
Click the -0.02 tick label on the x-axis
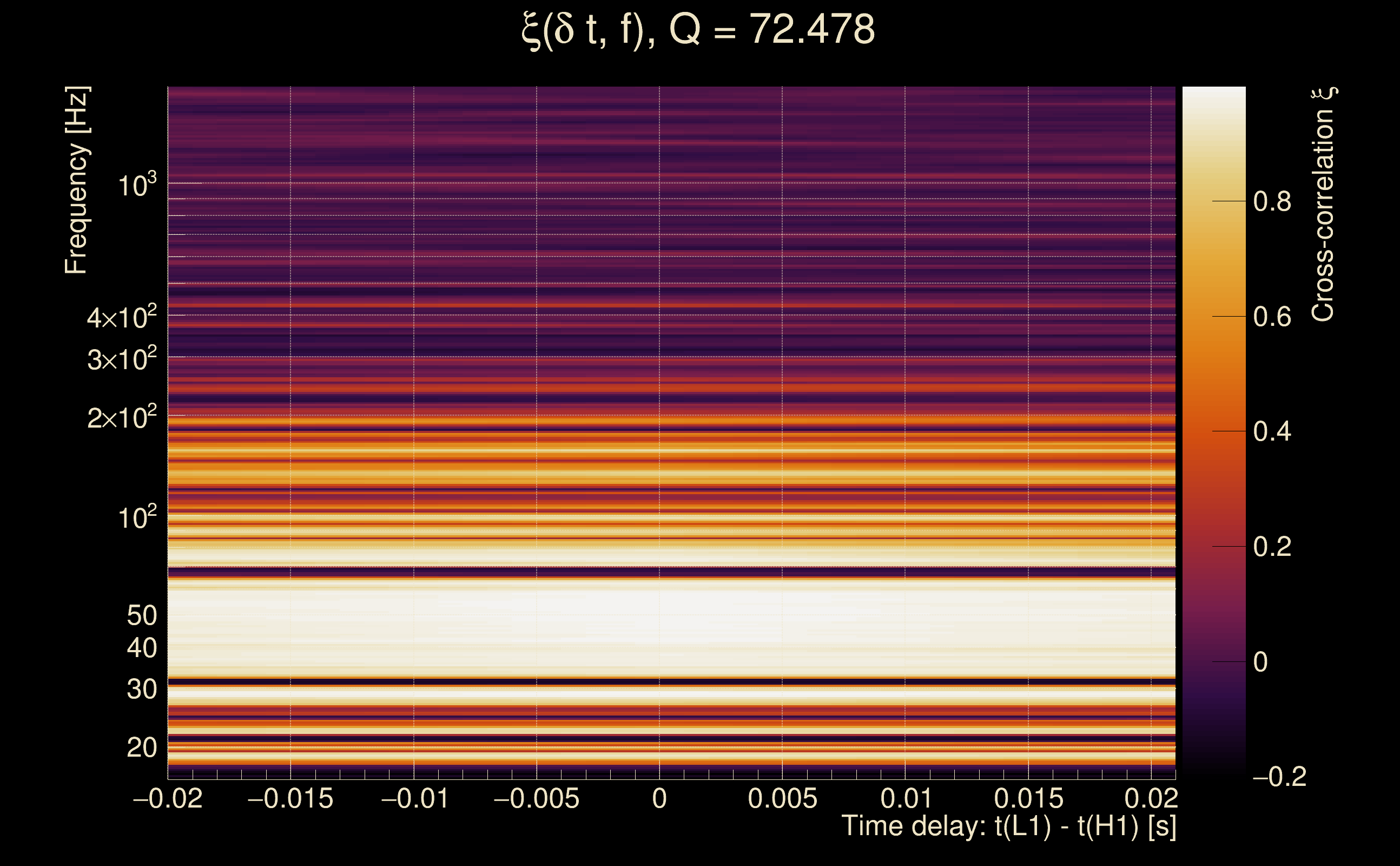(x=168, y=798)
